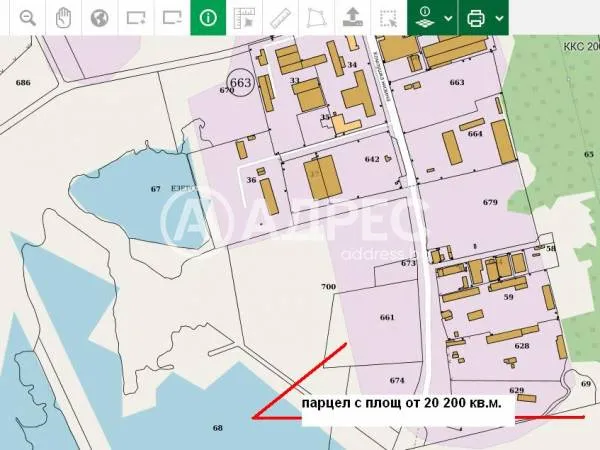The image size is (600, 450).
Task: Click the ruler corner measurement tool
Action: coord(243,18)
